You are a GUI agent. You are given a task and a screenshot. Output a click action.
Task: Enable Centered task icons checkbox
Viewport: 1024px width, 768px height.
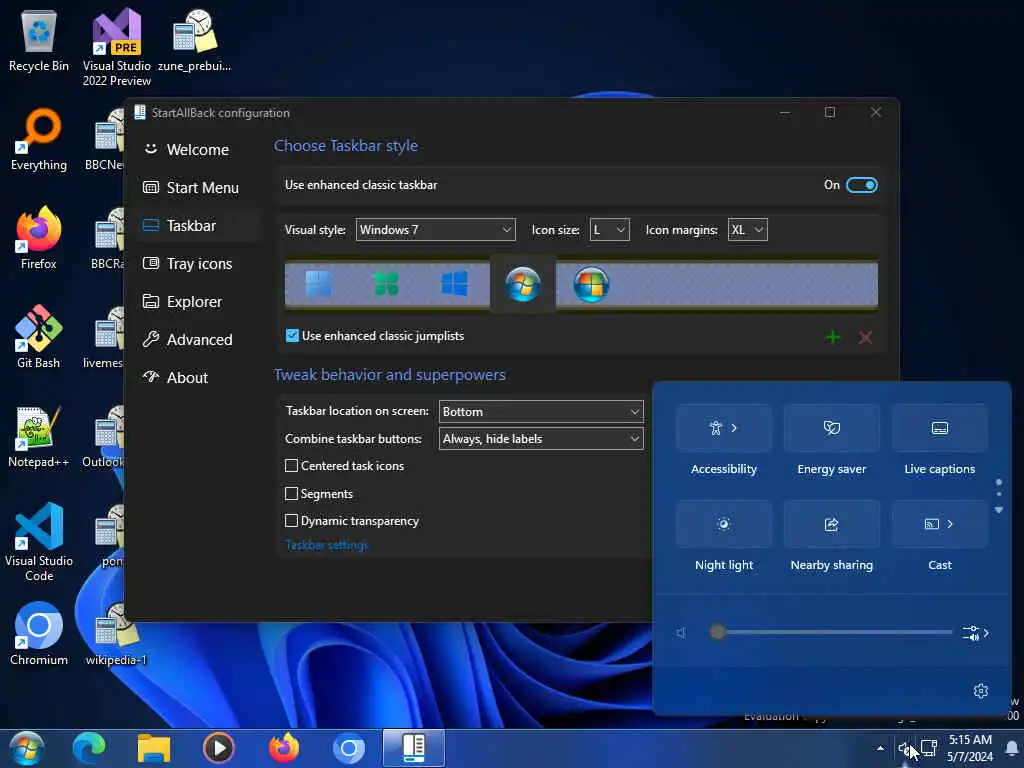(291, 466)
